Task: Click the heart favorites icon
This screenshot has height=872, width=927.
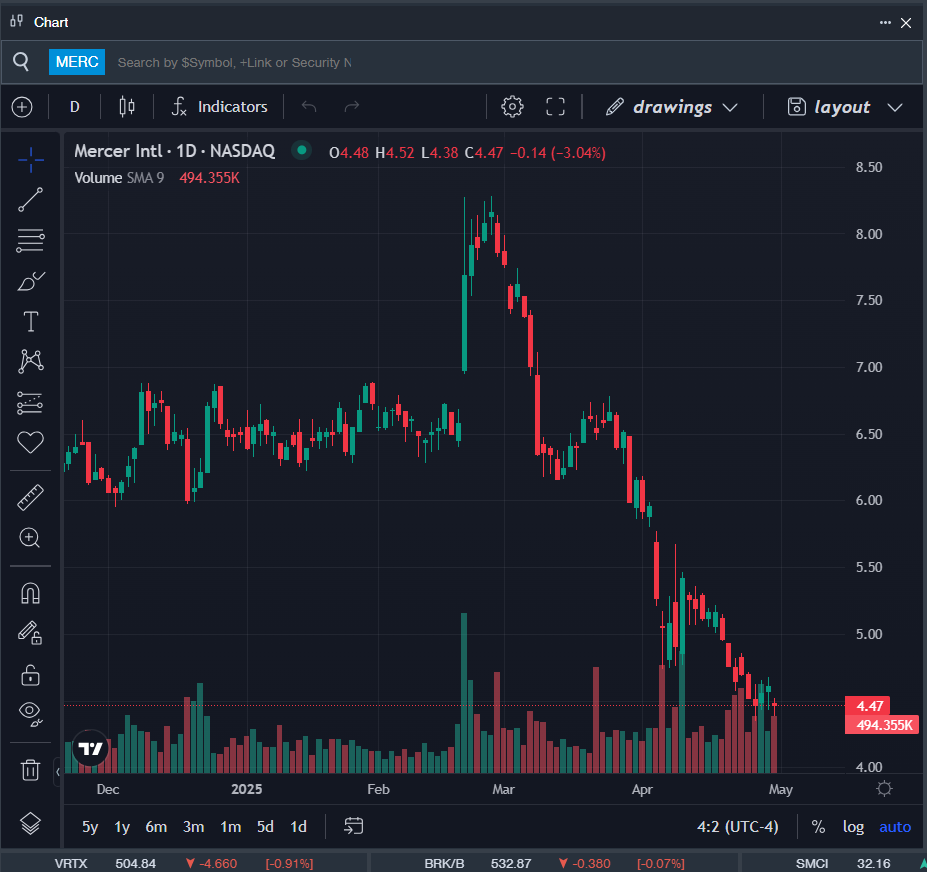Action: tap(31, 442)
